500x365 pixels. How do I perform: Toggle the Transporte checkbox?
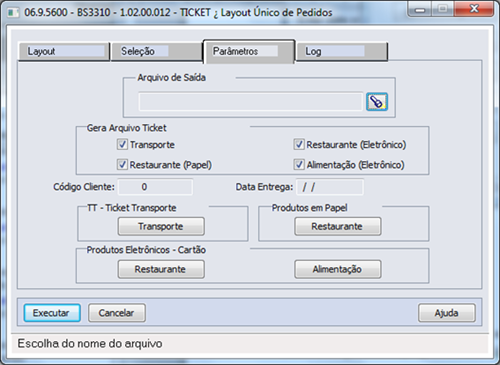tap(122, 144)
